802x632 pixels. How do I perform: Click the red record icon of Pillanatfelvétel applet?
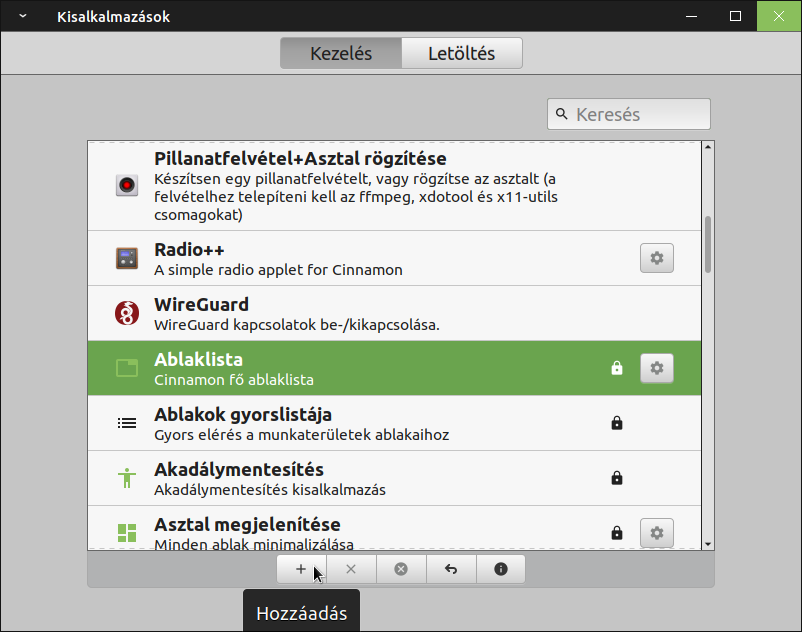click(x=127, y=185)
